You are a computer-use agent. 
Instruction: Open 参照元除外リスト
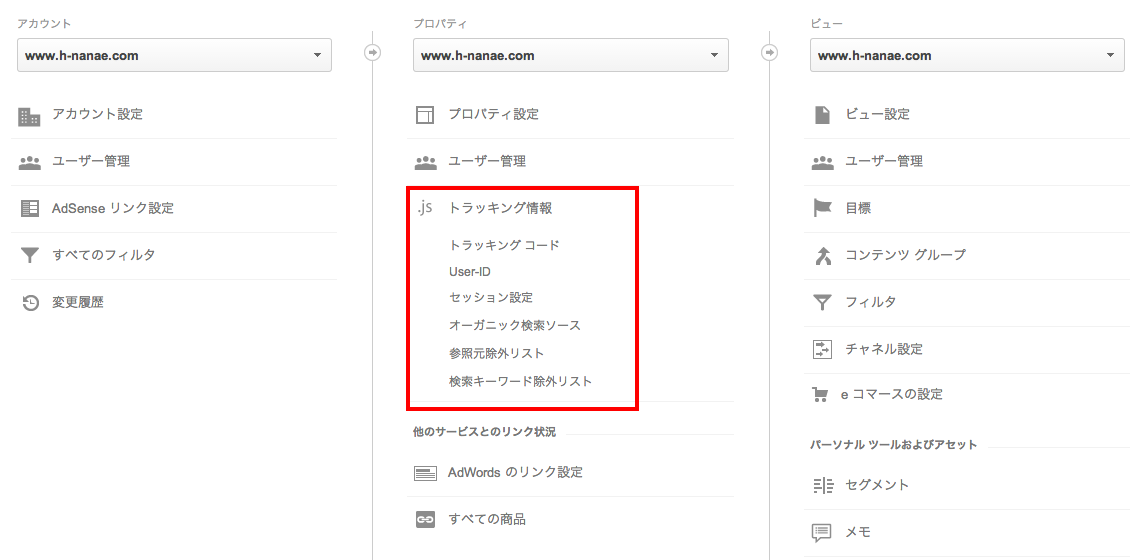[496, 353]
